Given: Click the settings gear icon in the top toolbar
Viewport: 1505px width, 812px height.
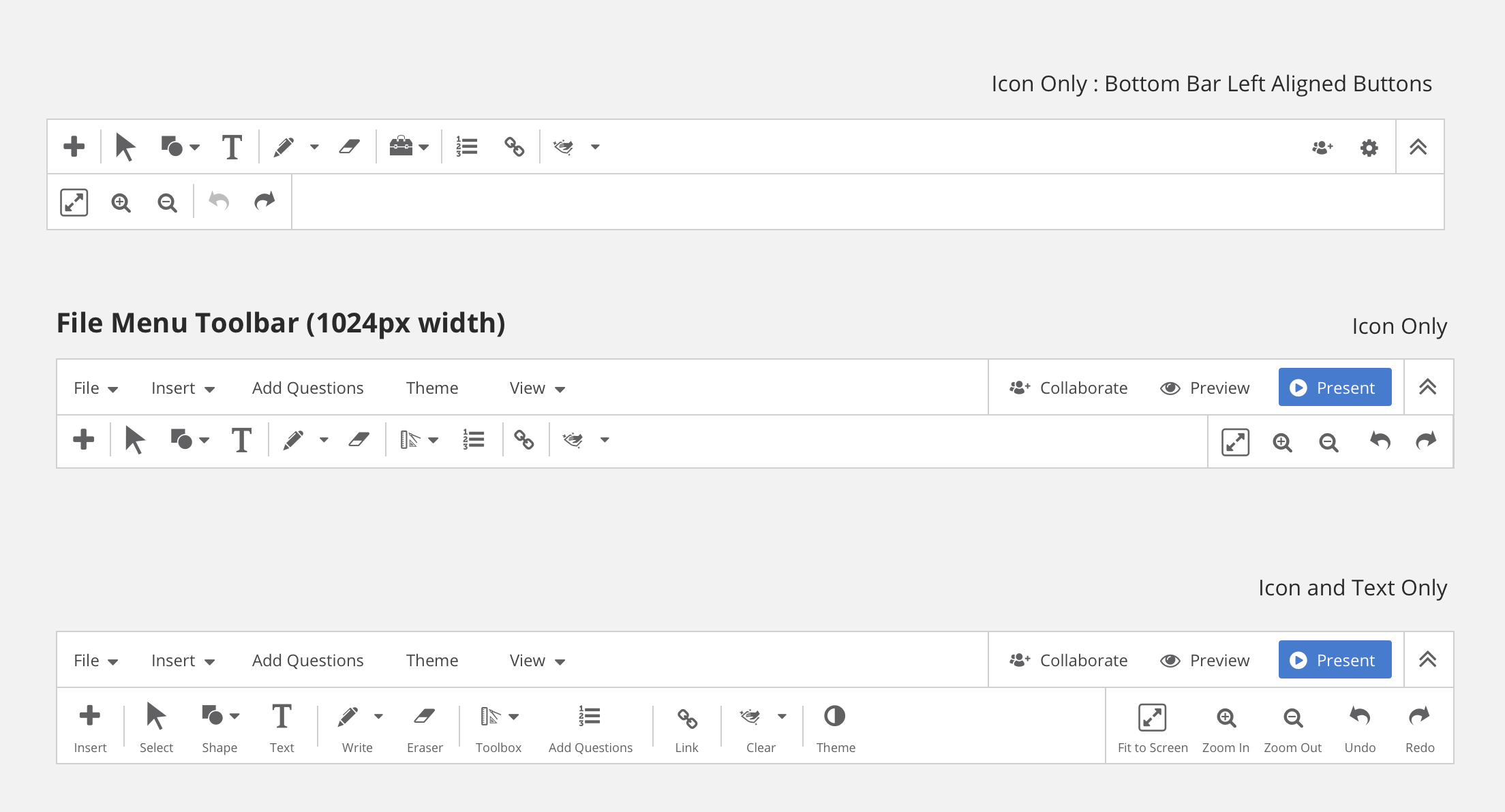Looking at the screenshot, I should pyautogui.click(x=1369, y=147).
